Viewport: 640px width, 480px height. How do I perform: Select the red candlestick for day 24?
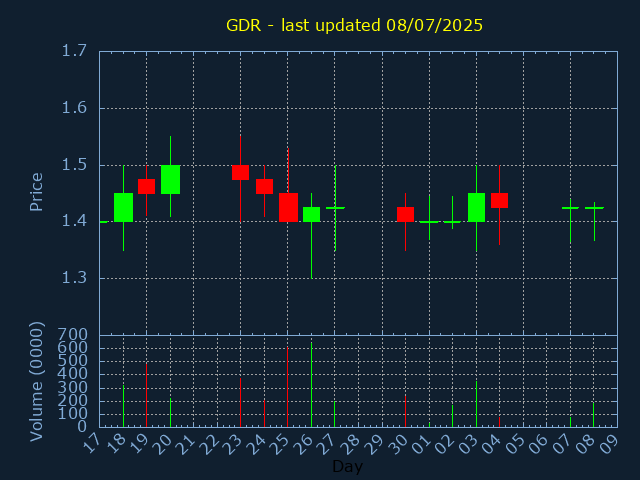[x=264, y=187]
